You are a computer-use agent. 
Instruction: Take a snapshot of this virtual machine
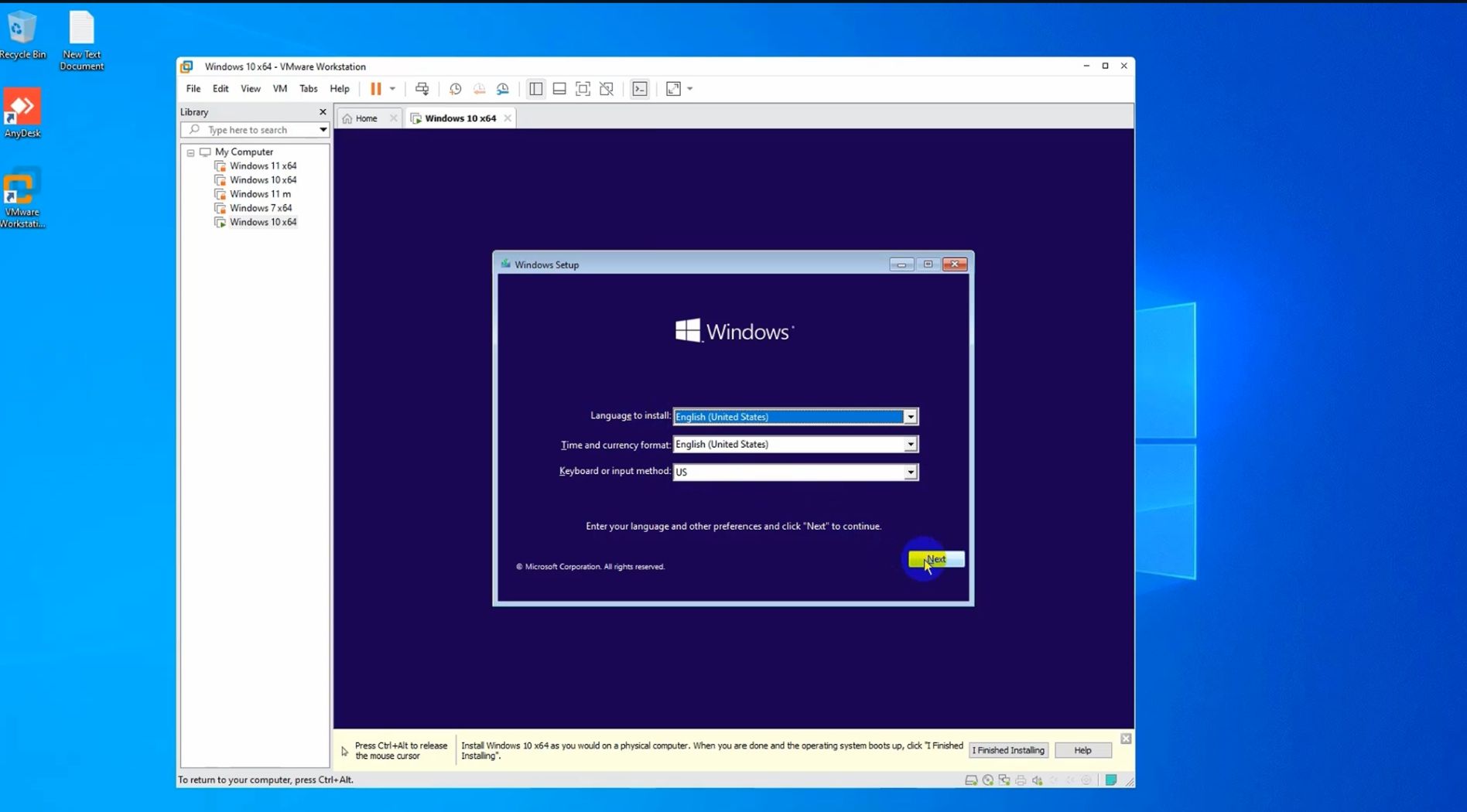coord(455,89)
